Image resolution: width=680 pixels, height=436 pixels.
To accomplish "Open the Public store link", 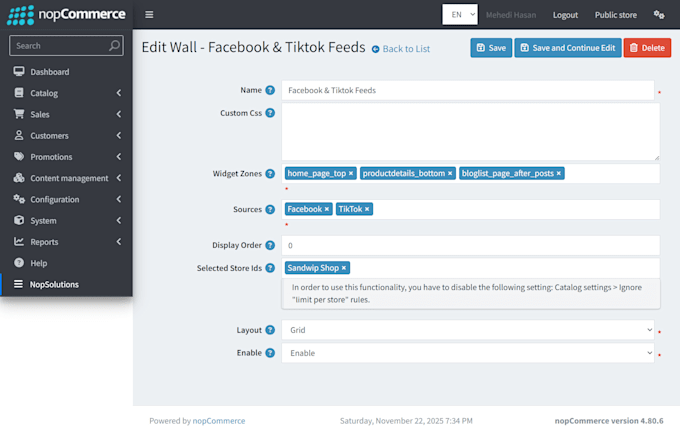I will tap(615, 15).
